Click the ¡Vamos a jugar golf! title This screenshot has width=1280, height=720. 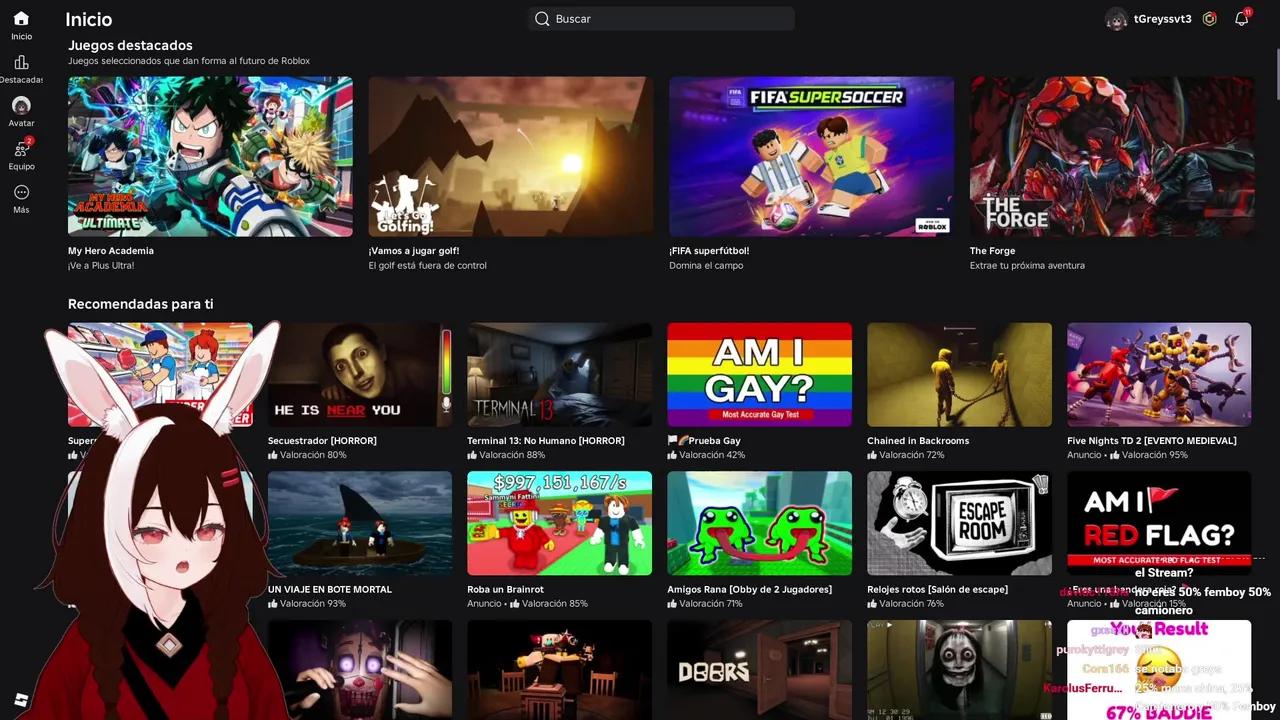(414, 251)
